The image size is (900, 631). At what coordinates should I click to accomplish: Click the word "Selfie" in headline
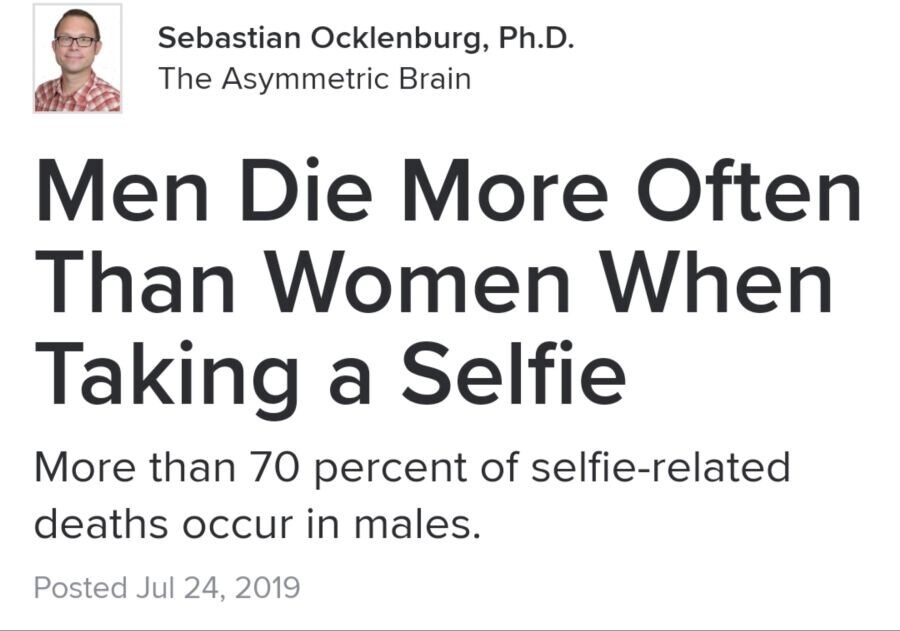[514, 373]
